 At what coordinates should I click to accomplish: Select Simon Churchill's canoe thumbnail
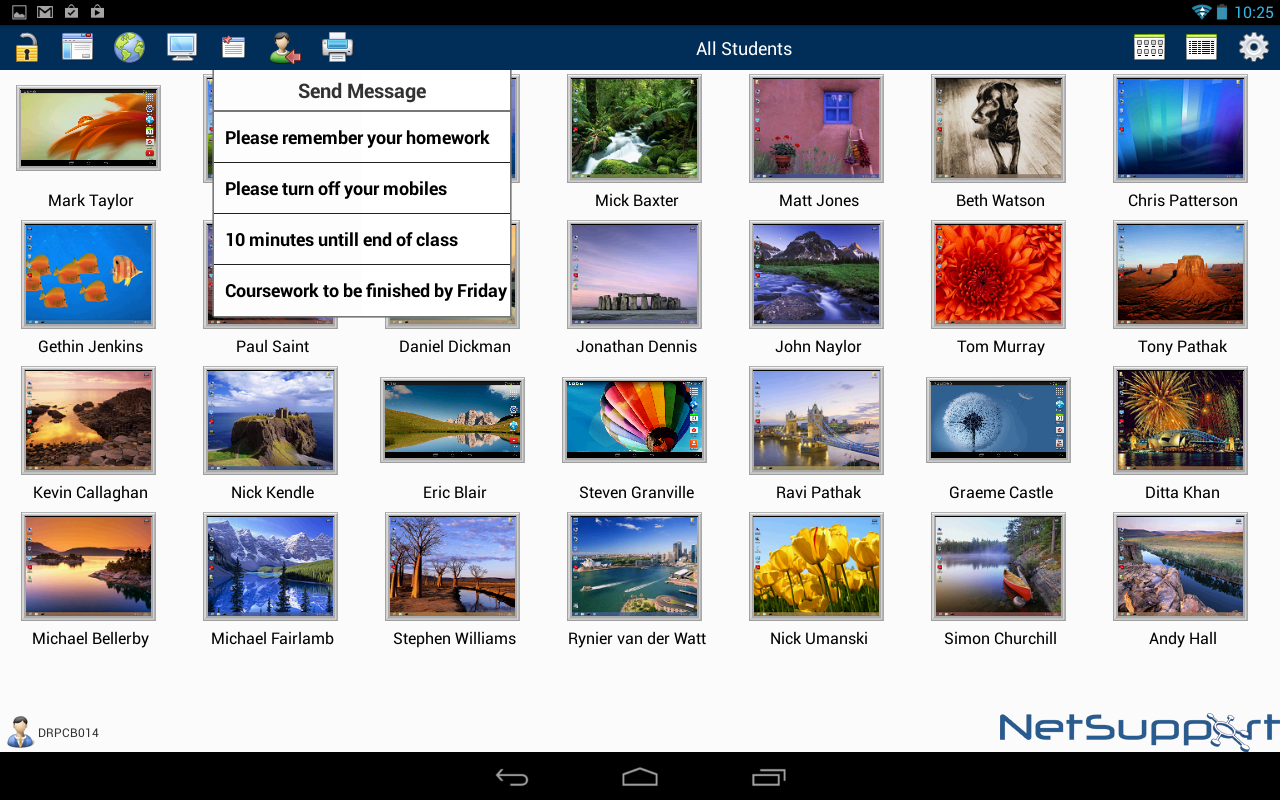(999, 566)
